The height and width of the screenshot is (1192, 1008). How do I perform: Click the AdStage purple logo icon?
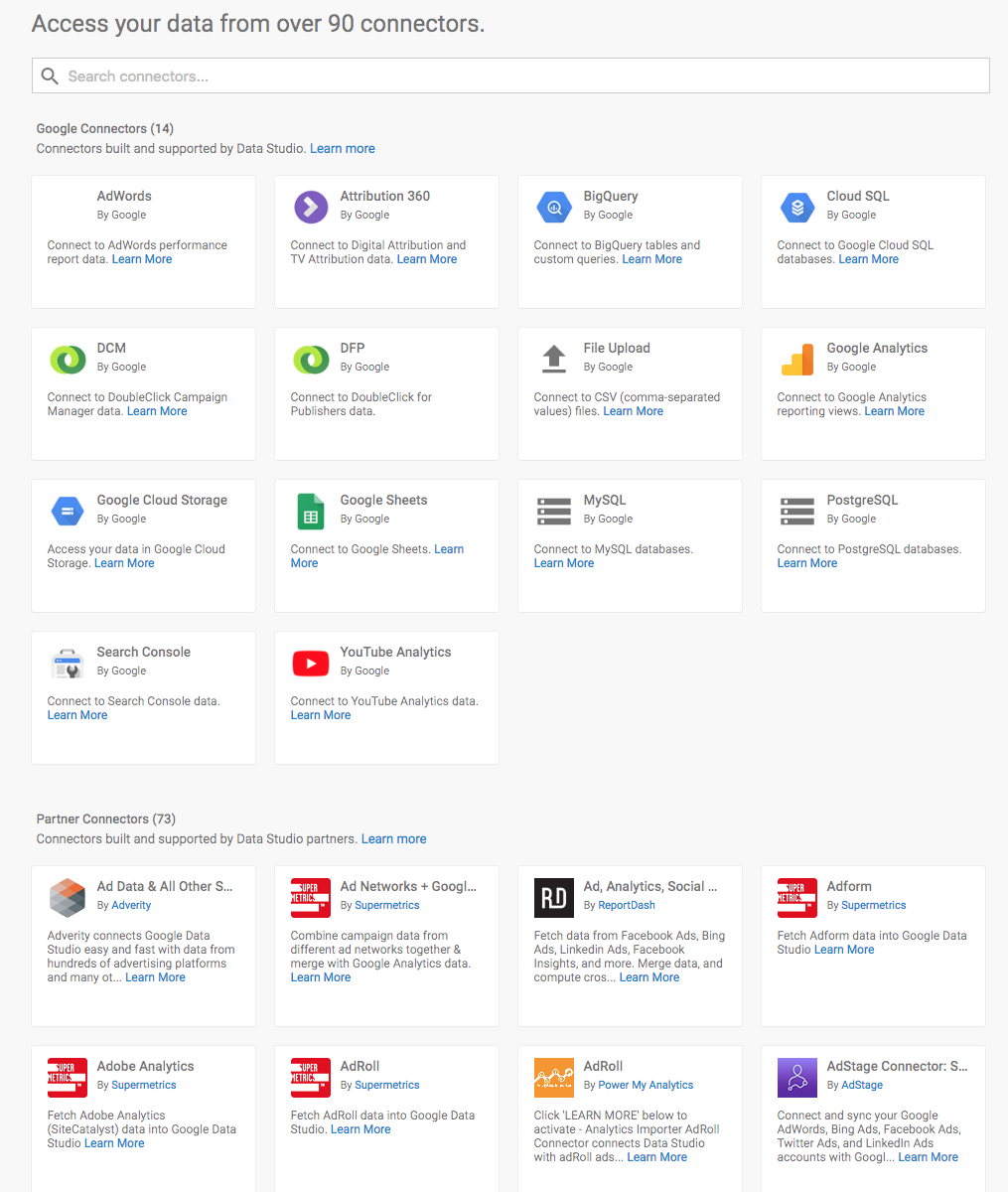tap(797, 1077)
